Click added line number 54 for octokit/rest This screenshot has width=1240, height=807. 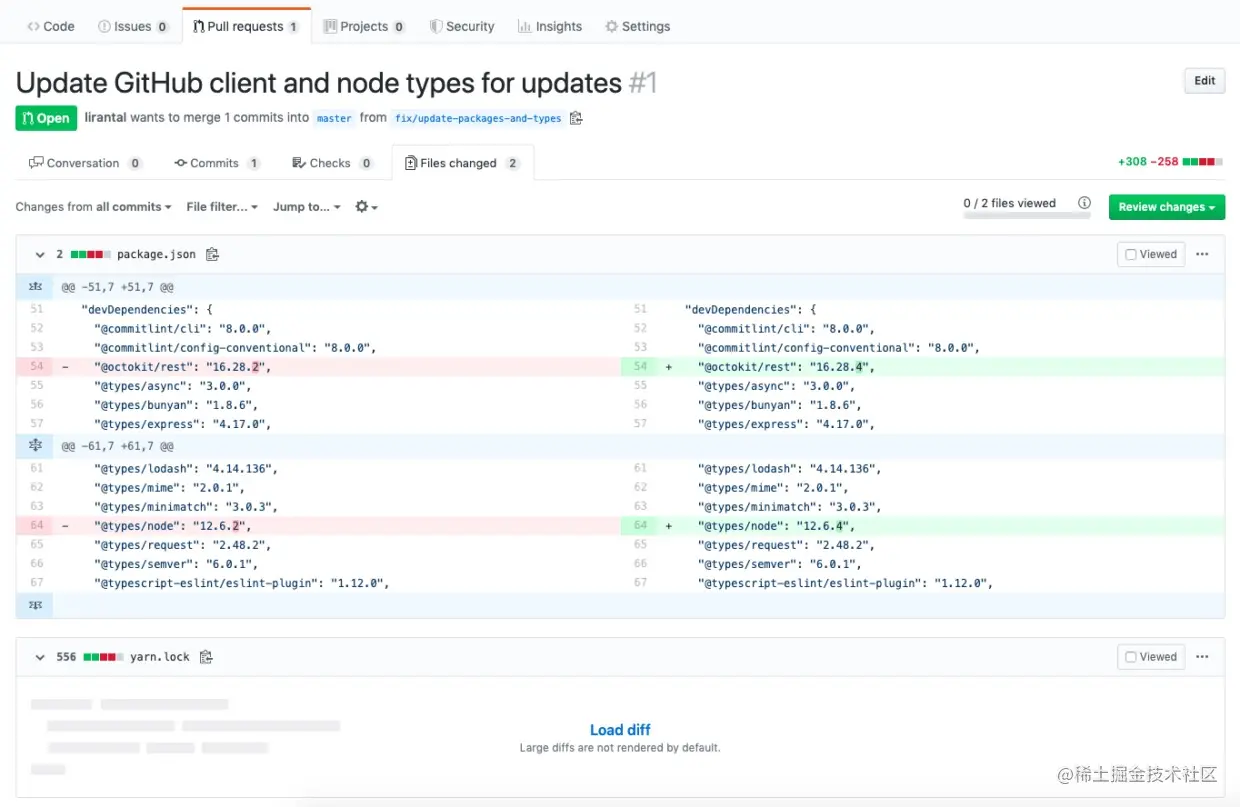[x=640, y=367]
